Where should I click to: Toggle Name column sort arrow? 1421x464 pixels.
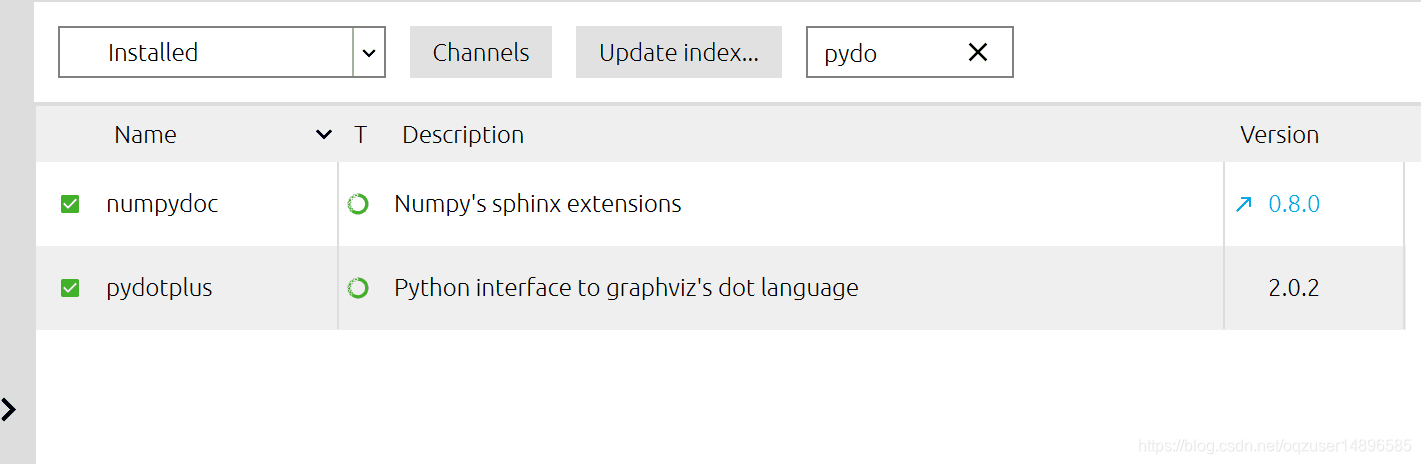click(323, 134)
